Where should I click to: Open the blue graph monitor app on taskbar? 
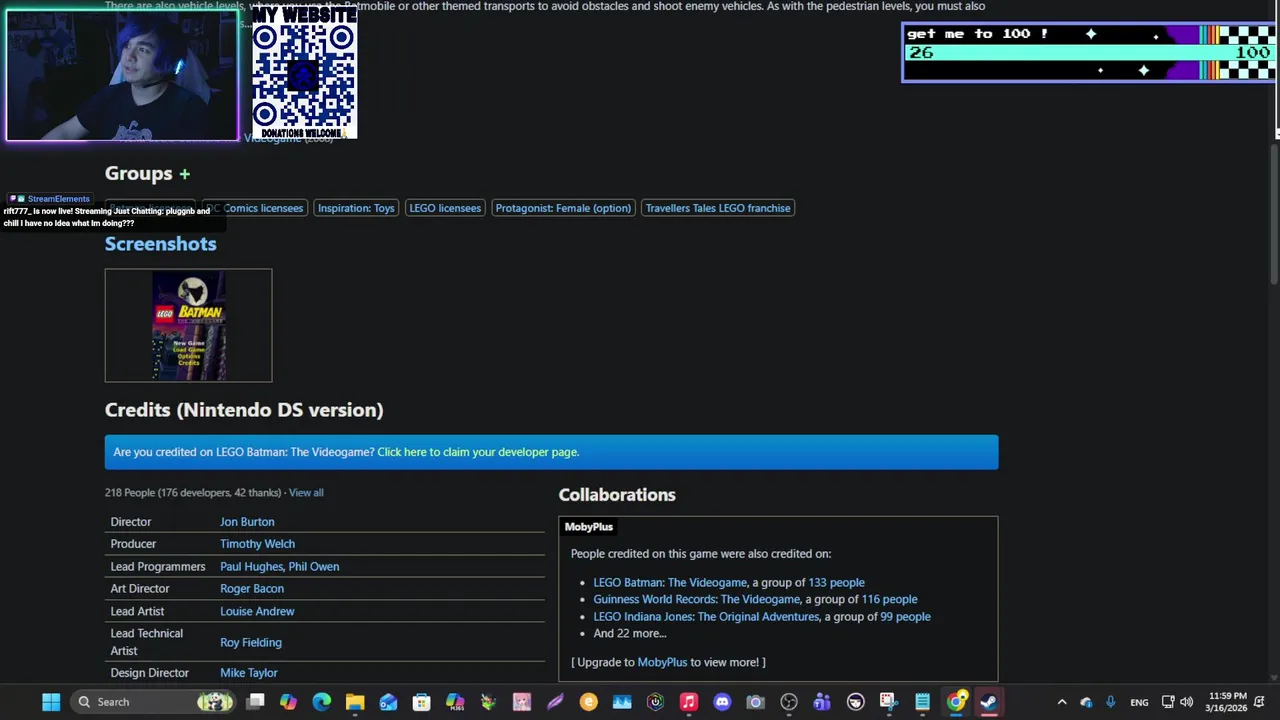[622, 702]
